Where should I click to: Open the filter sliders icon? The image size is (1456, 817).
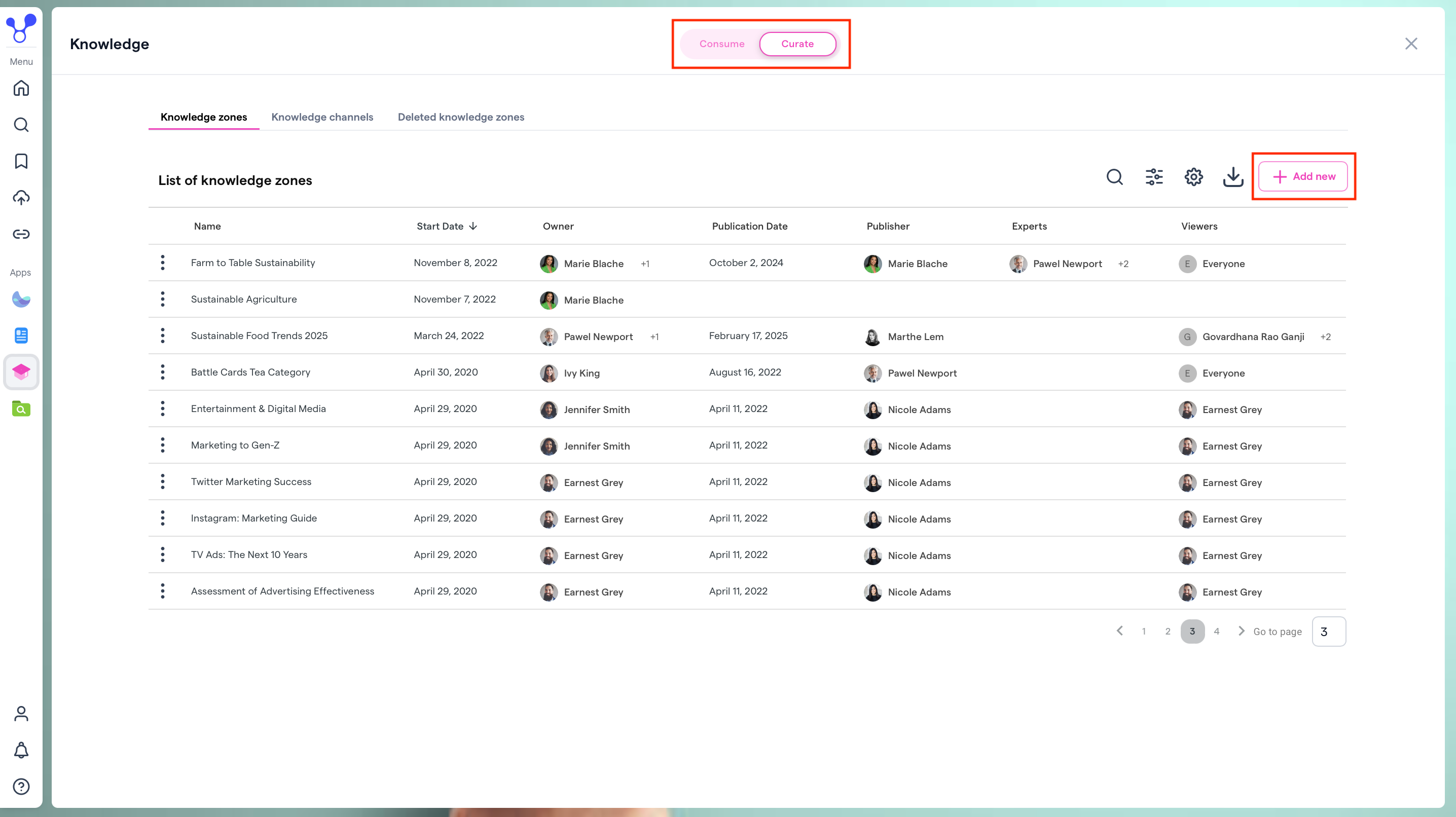(1154, 177)
